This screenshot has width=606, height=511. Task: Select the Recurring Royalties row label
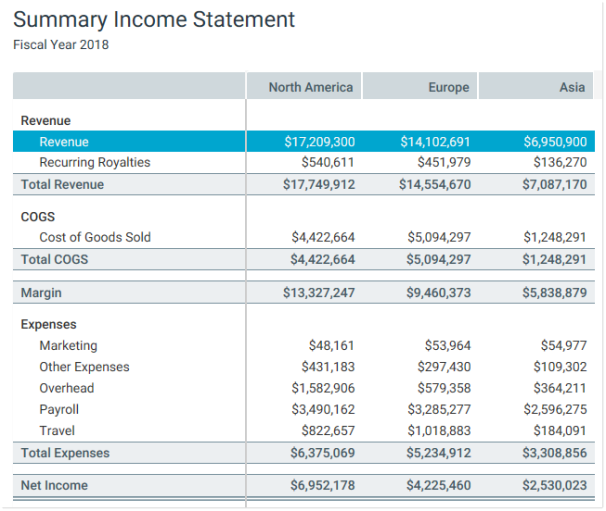point(94,162)
